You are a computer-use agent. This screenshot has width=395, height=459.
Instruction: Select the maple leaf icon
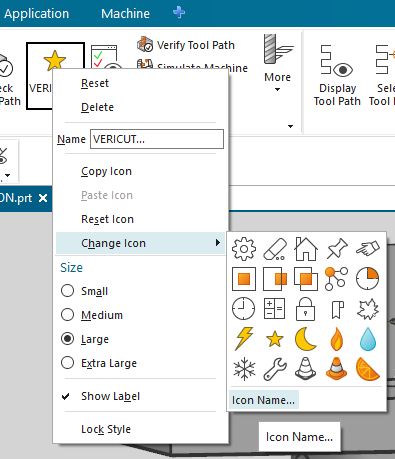point(368,309)
